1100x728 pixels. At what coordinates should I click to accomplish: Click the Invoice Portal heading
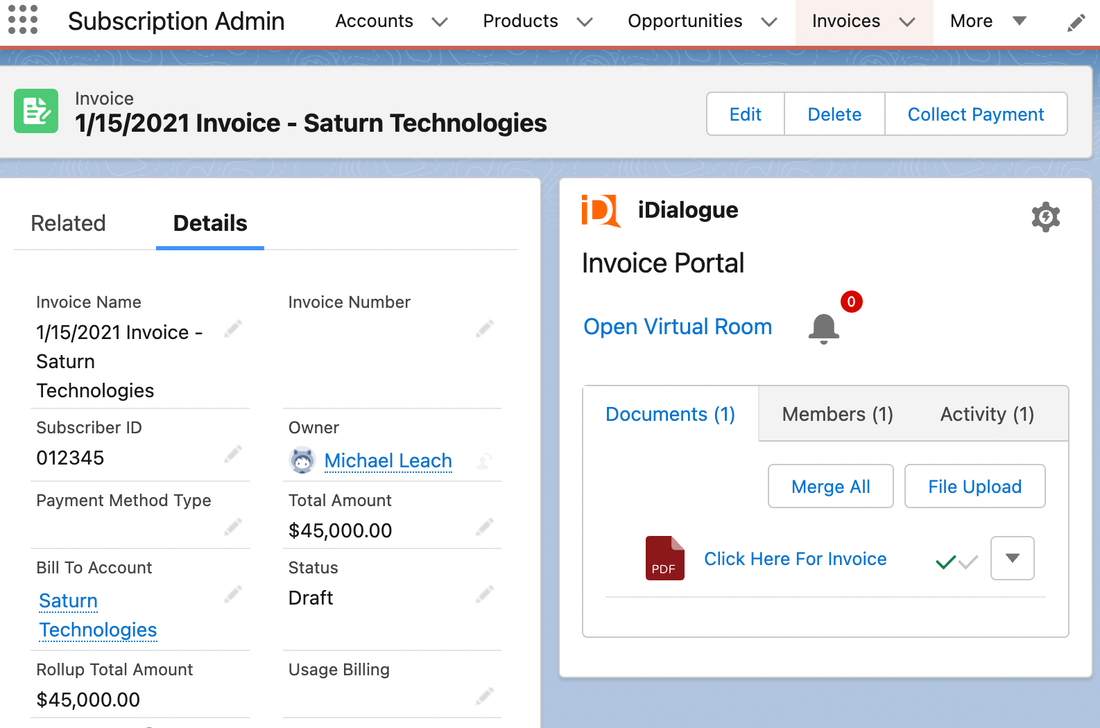tap(663, 263)
